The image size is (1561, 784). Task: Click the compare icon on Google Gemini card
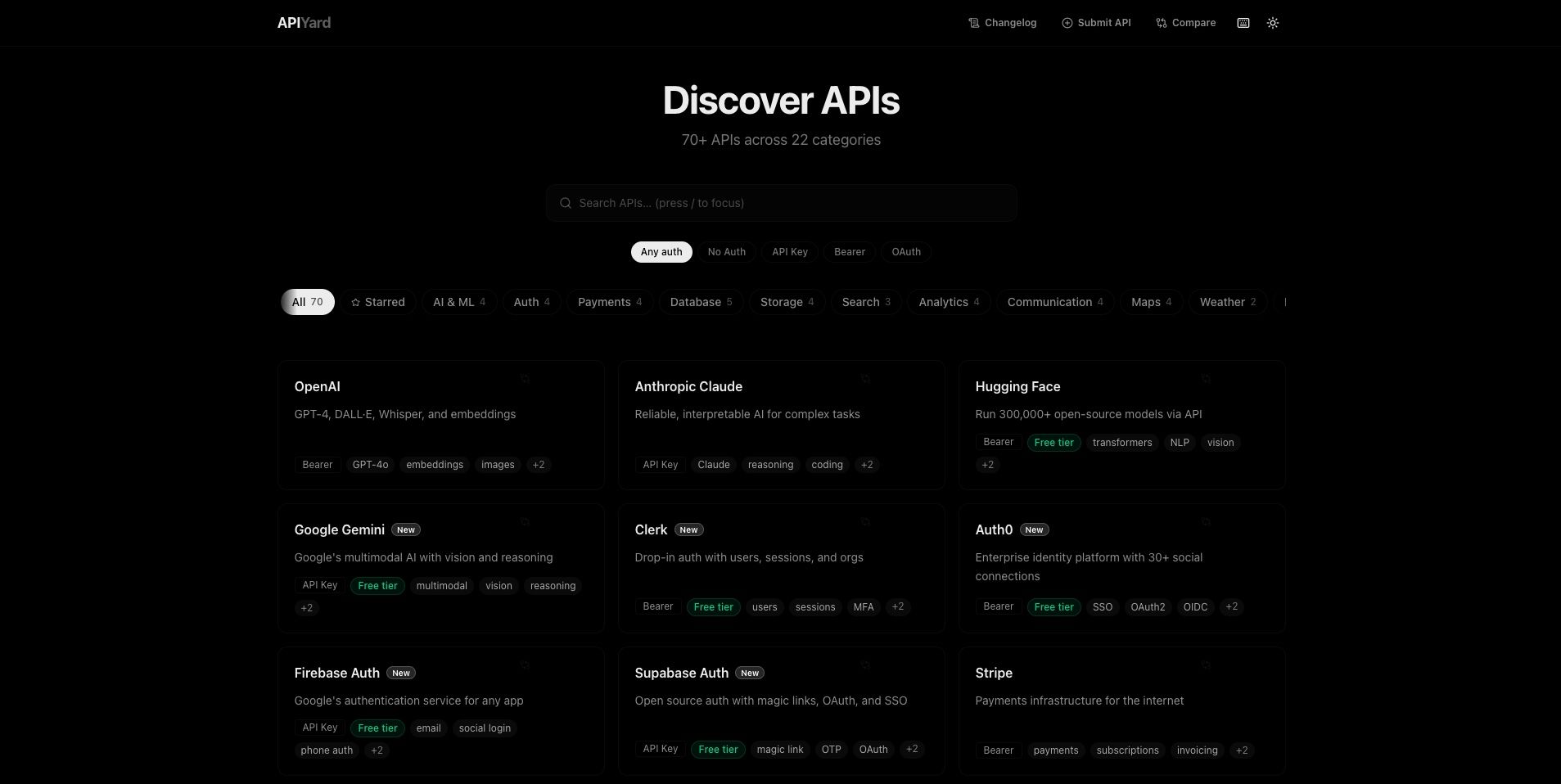526,522
